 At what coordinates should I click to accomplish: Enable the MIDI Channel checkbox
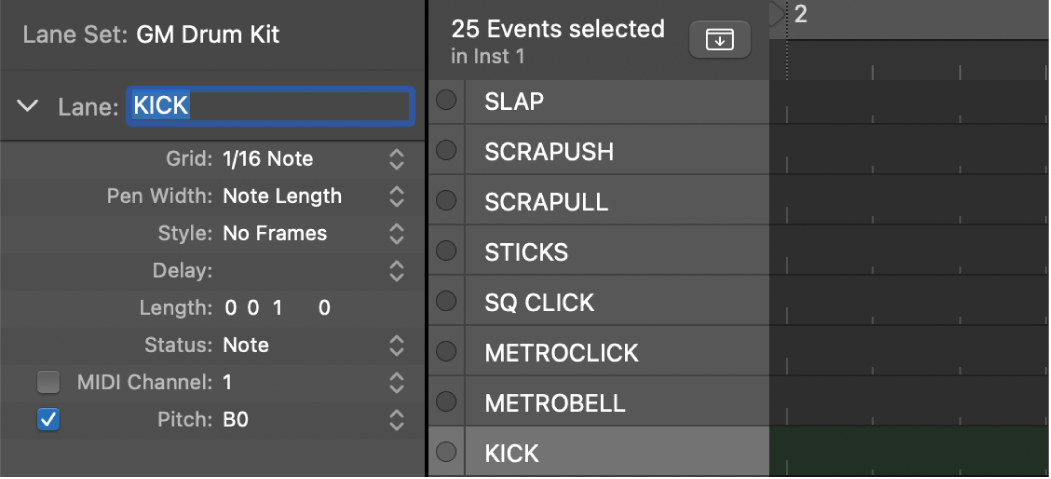tap(48, 382)
